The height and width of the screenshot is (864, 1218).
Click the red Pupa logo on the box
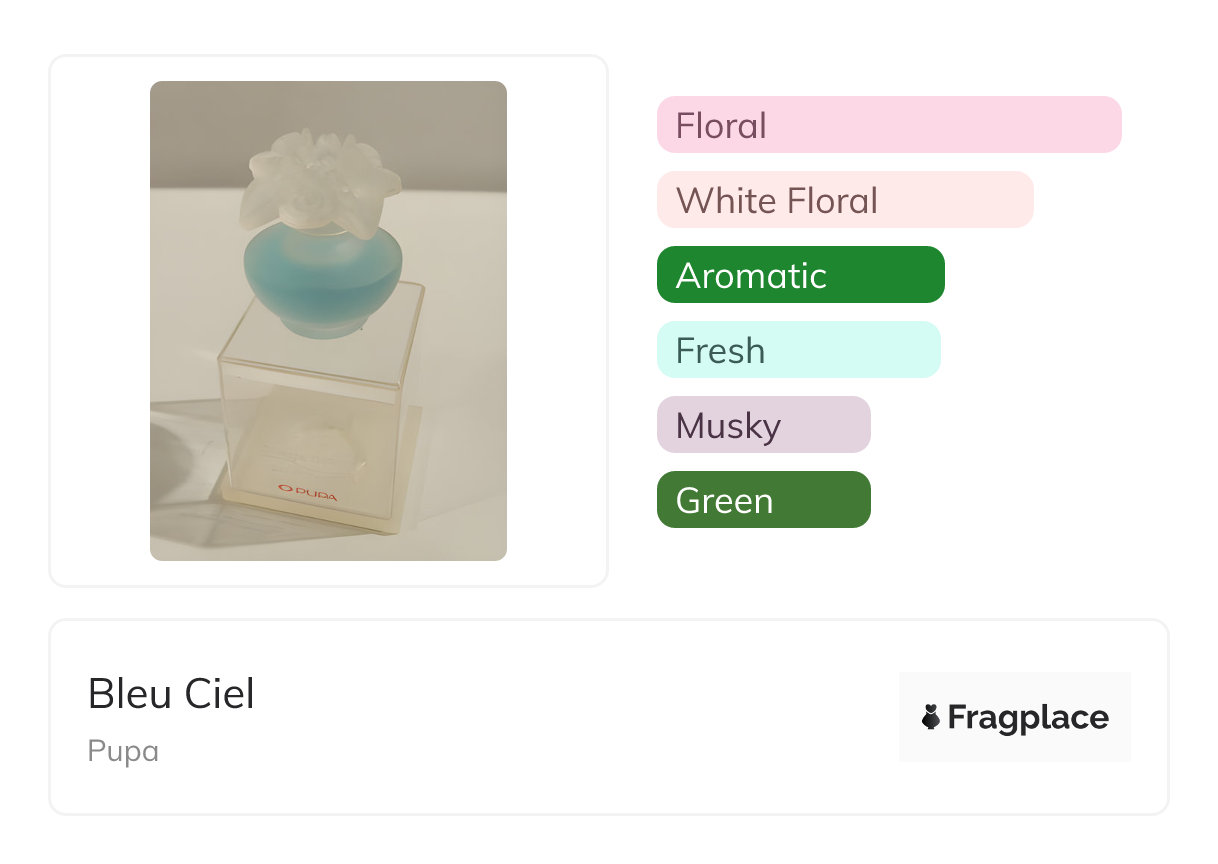tap(308, 493)
